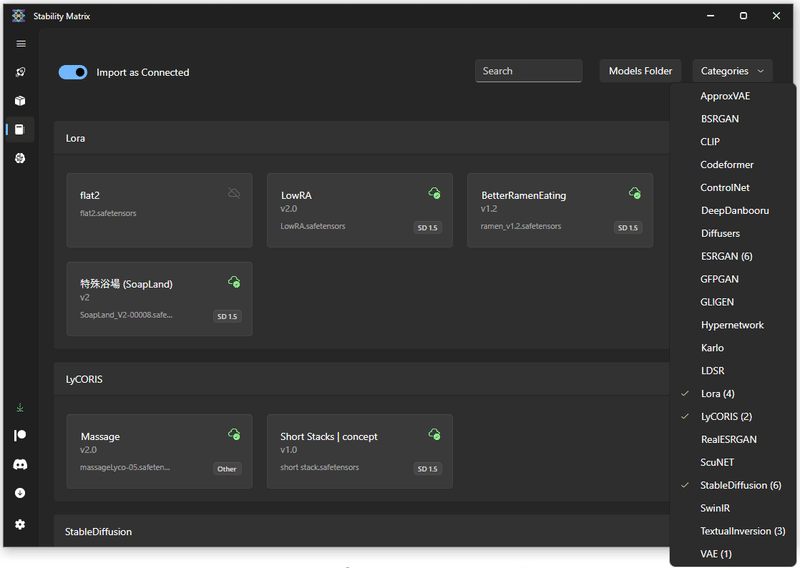
Task: Collapse the Lora section header
Action: tap(360, 138)
